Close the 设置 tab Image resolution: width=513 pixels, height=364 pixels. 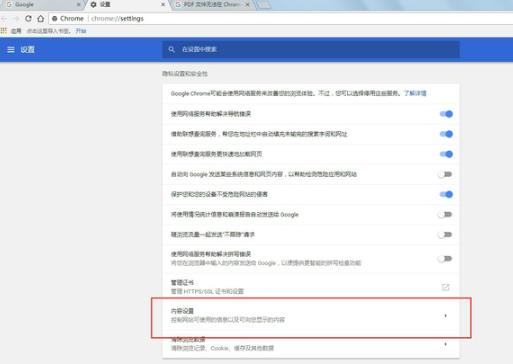(163, 5)
